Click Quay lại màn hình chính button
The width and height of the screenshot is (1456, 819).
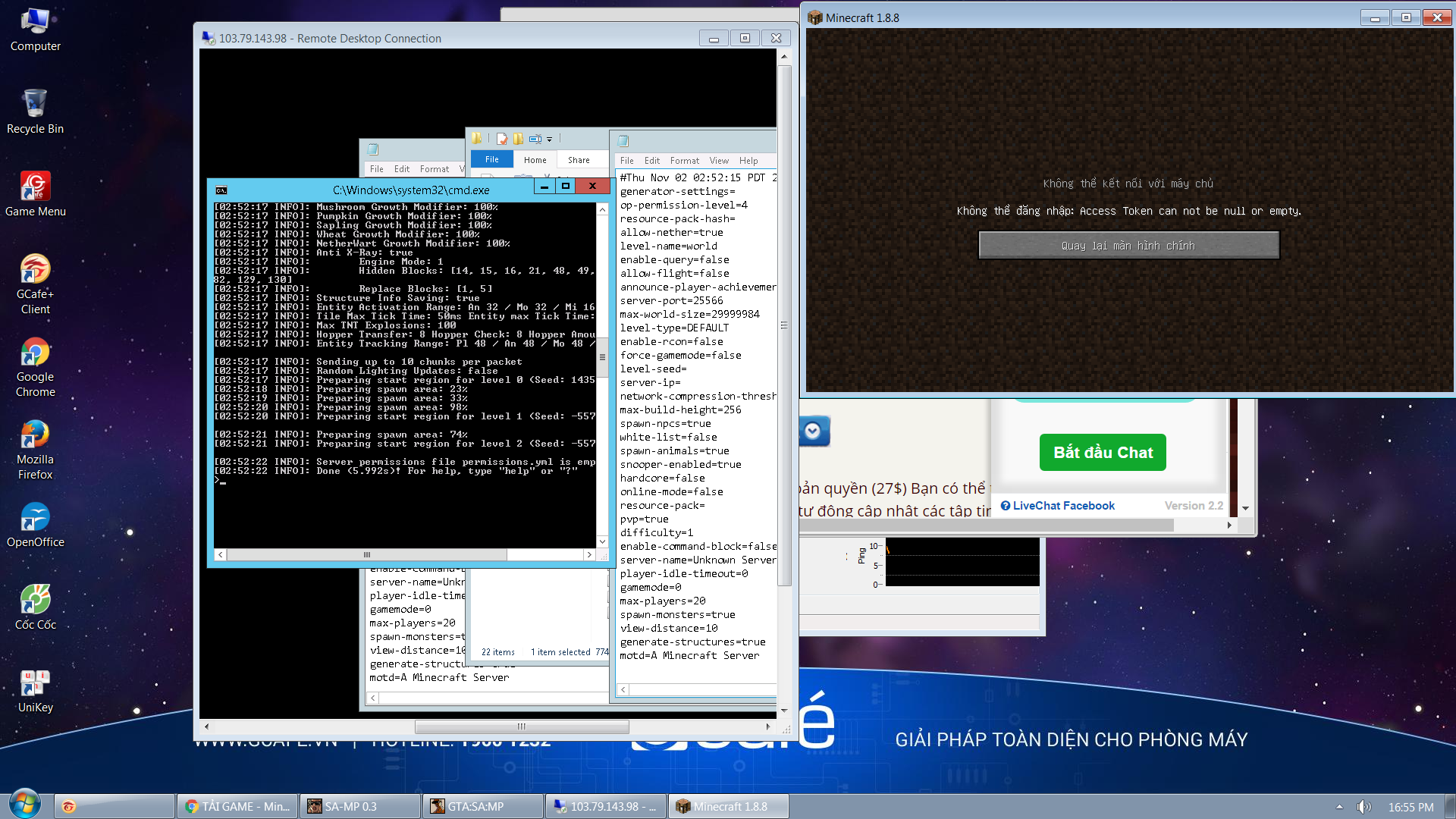point(1128,246)
